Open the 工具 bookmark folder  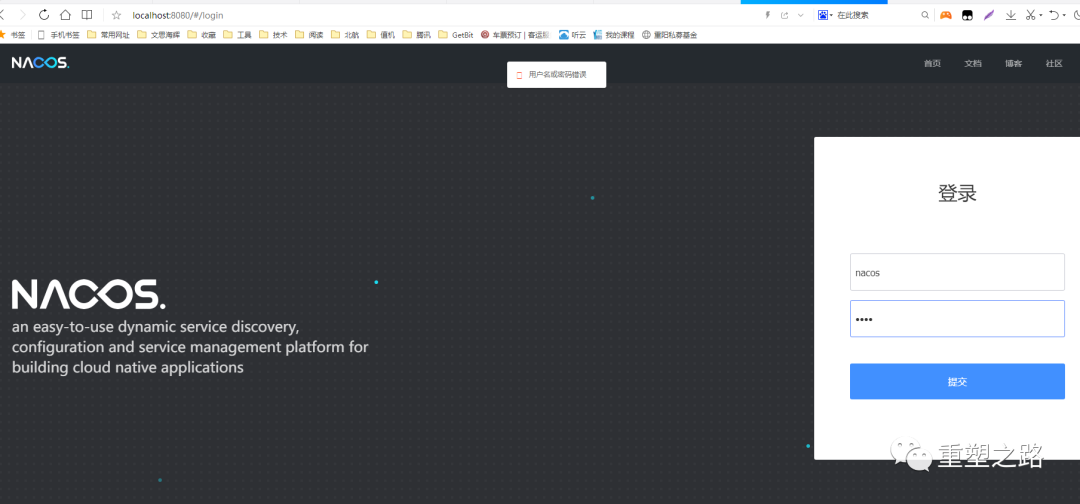238,34
